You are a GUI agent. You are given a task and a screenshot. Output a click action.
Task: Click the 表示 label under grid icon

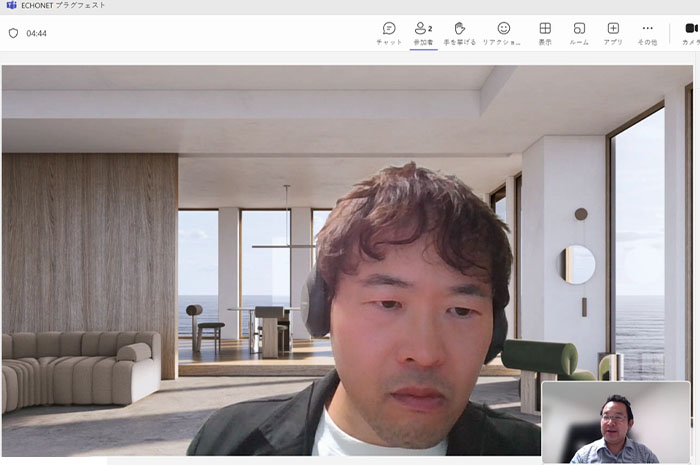click(x=545, y=42)
